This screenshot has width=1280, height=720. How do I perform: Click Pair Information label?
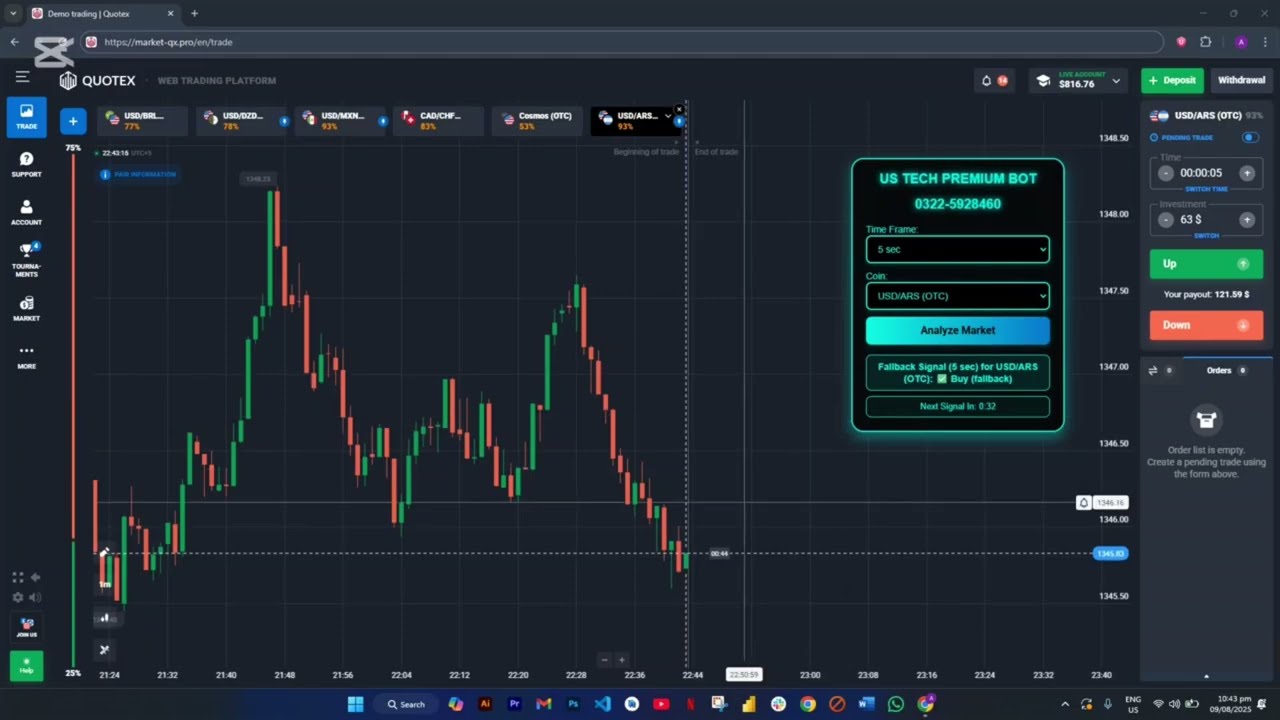click(x=138, y=174)
